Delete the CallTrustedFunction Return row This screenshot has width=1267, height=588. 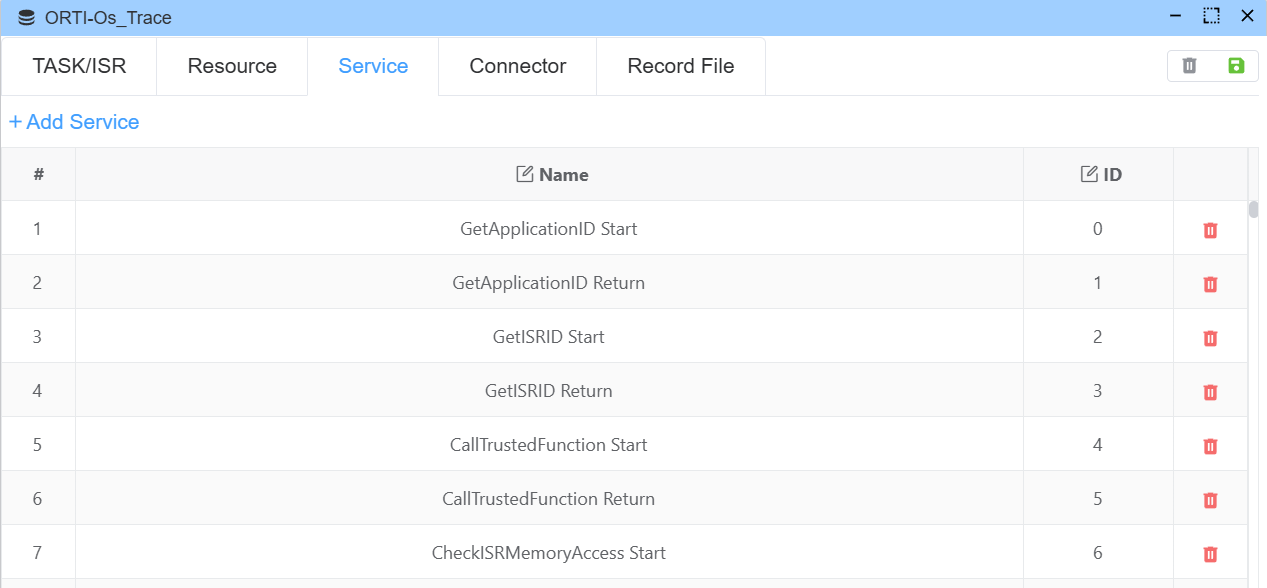point(1210,500)
